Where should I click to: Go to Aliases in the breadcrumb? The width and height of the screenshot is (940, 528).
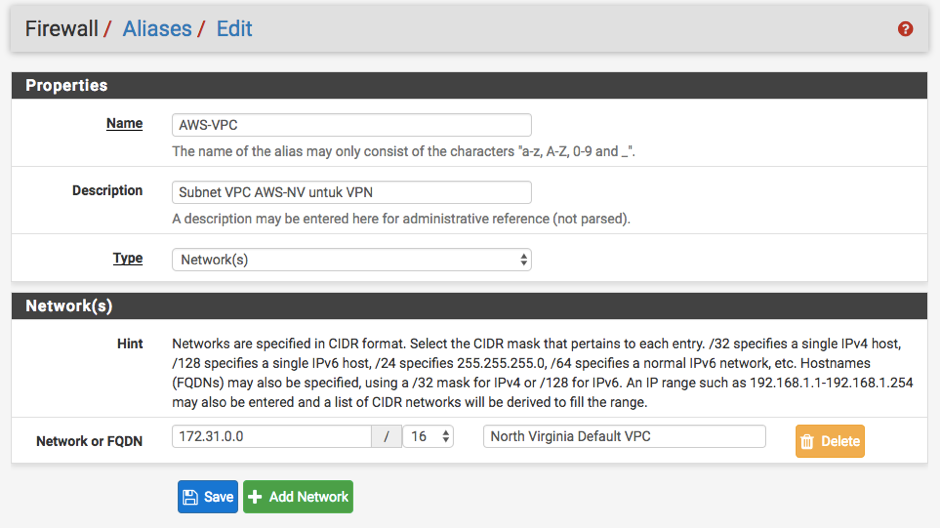(157, 29)
